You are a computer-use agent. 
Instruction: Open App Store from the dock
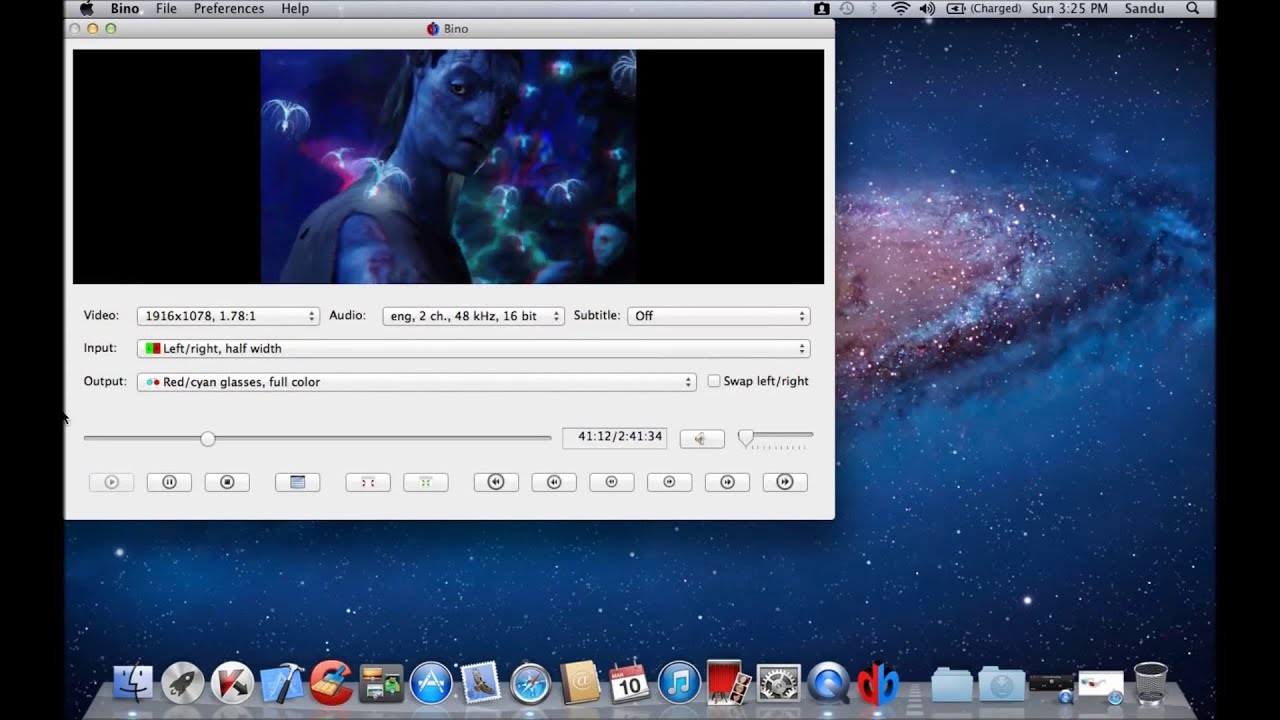[x=431, y=683]
